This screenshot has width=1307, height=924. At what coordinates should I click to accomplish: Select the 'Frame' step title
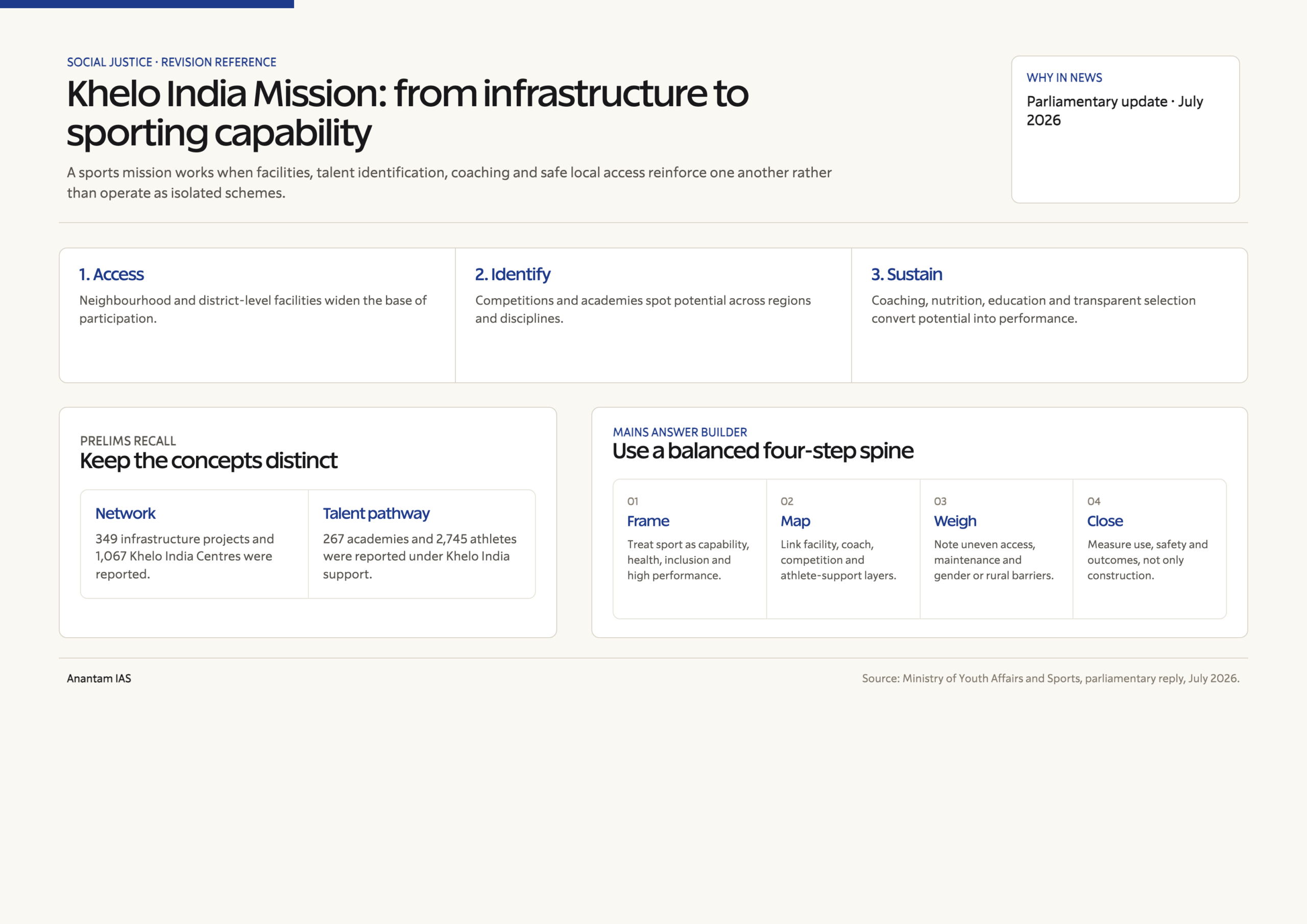click(648, 521)
